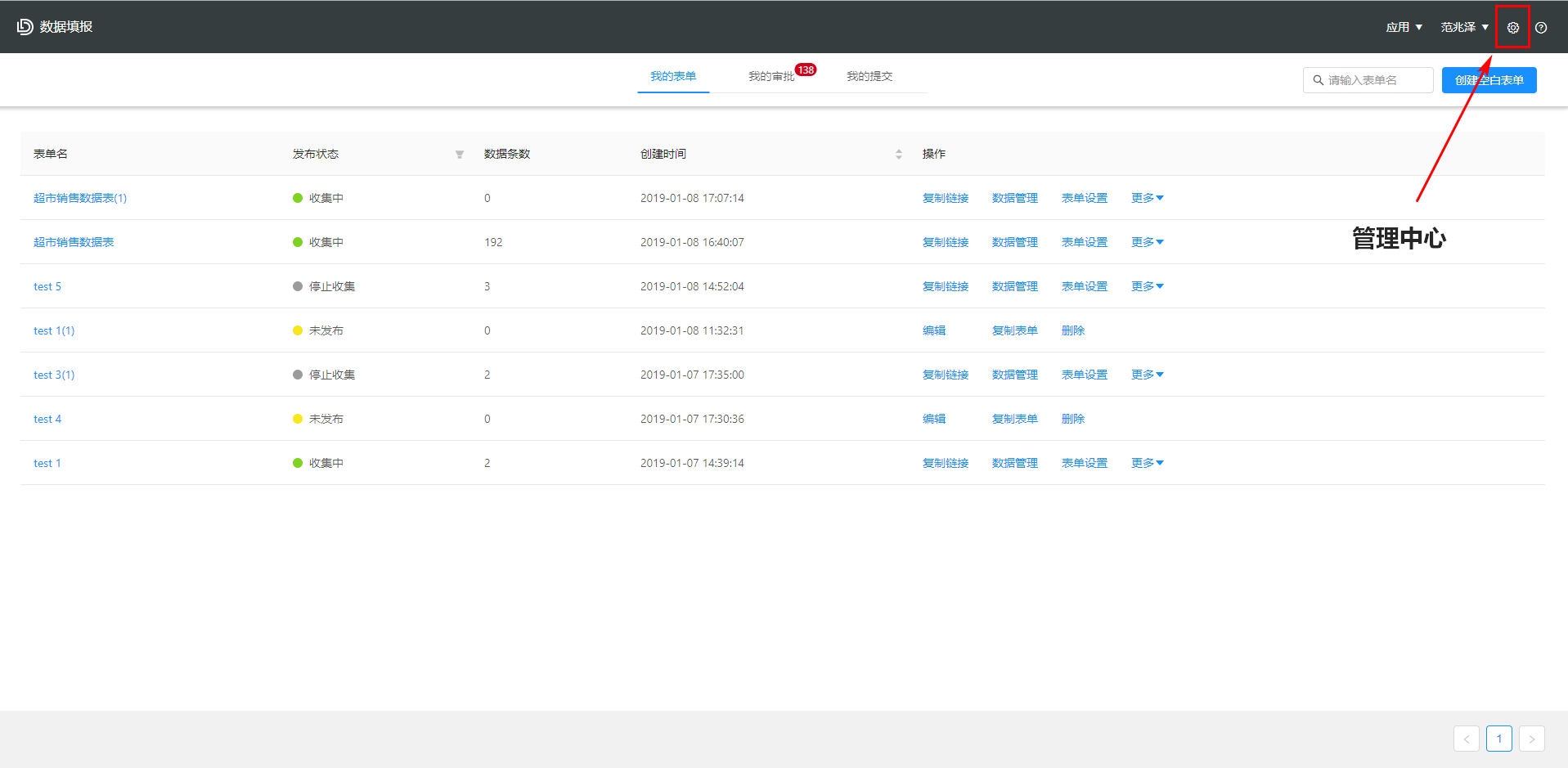Click 复制链接 for 超市销售数据表(1)
1568x768 pixels.
[946, 198]
